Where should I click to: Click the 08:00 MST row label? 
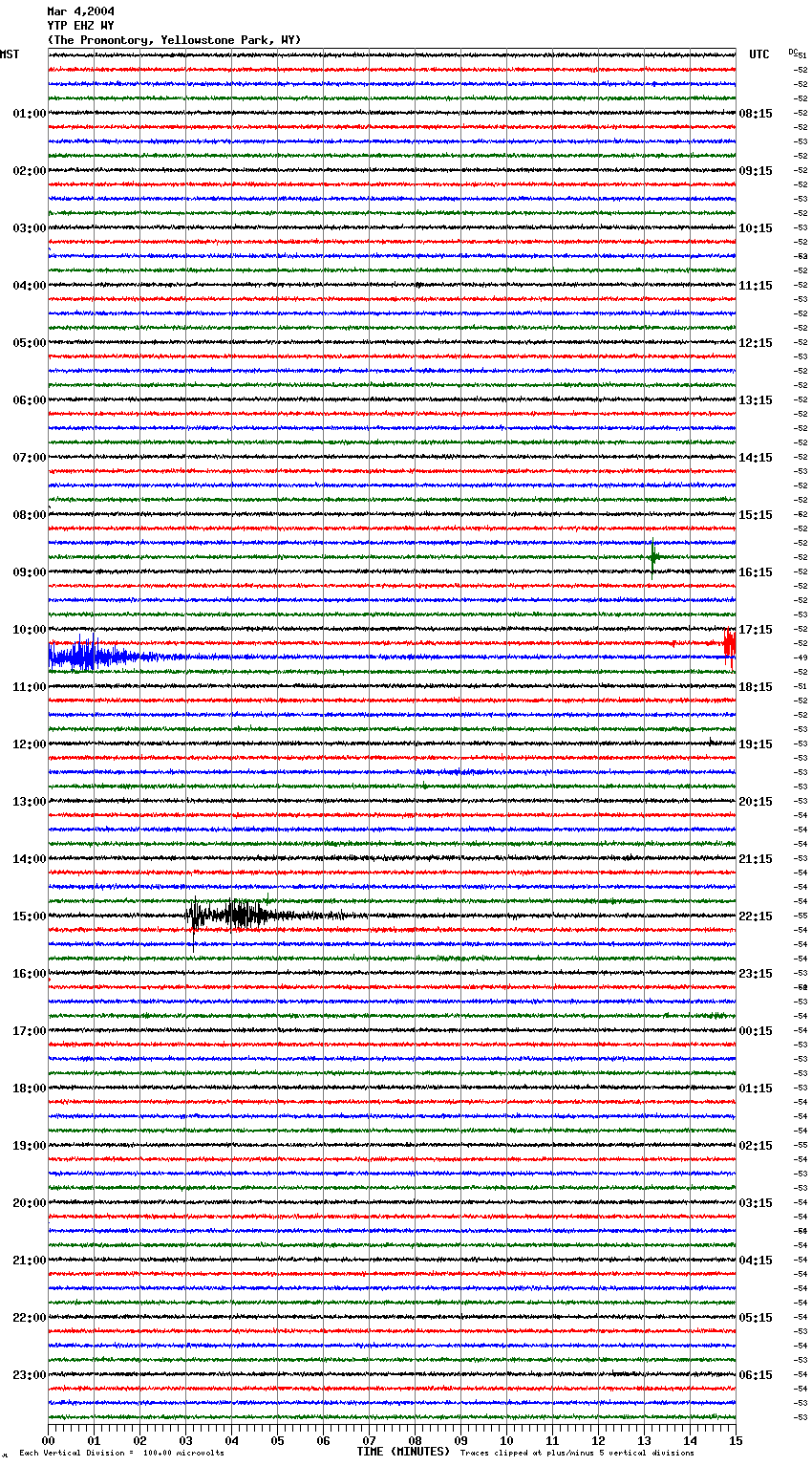tap(30, 515)
